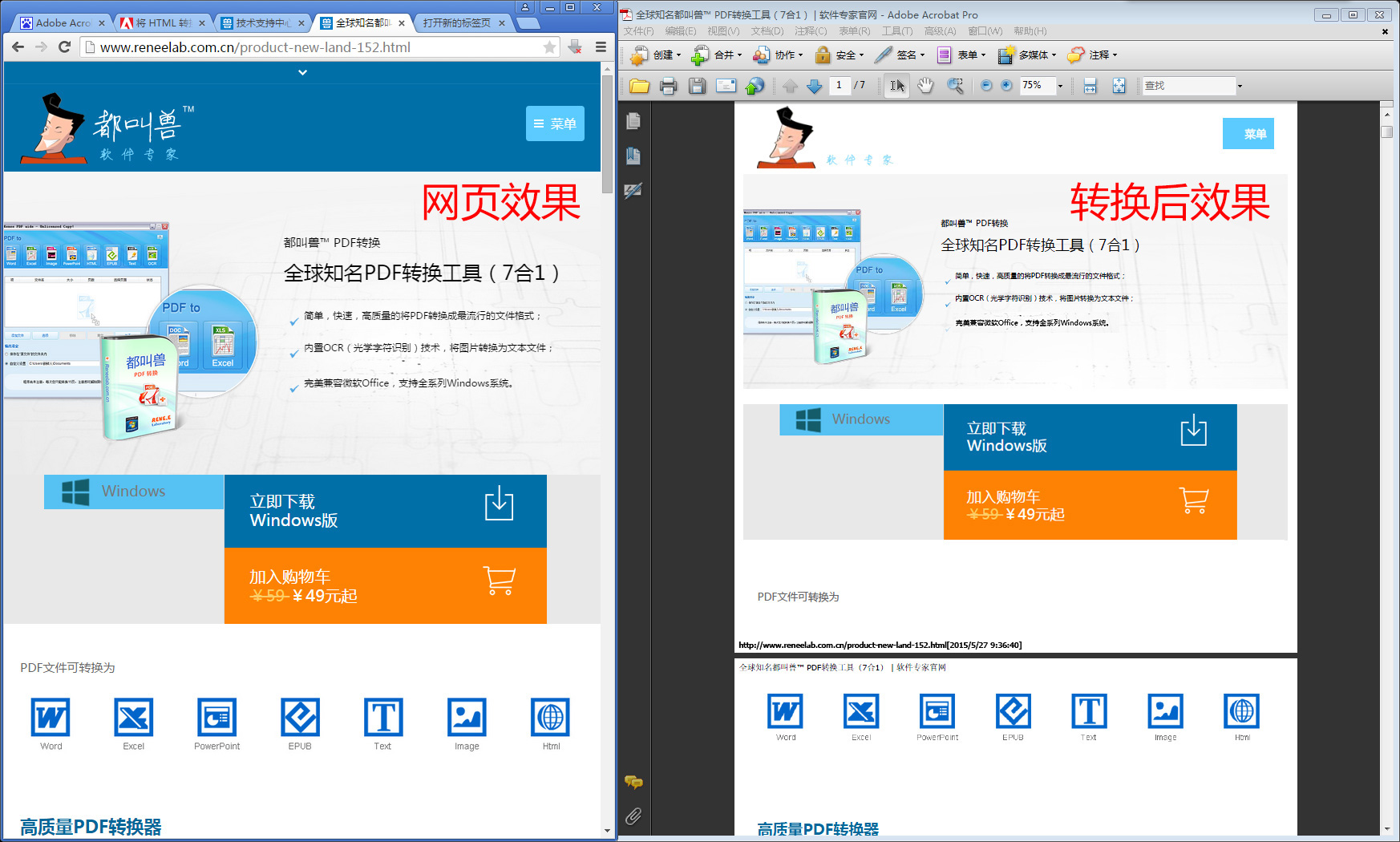Image resolution: width=1400 pixels, height=842 pixels.
Task: Click the 菜单 button on the webpage
Action: click(555, 123)
